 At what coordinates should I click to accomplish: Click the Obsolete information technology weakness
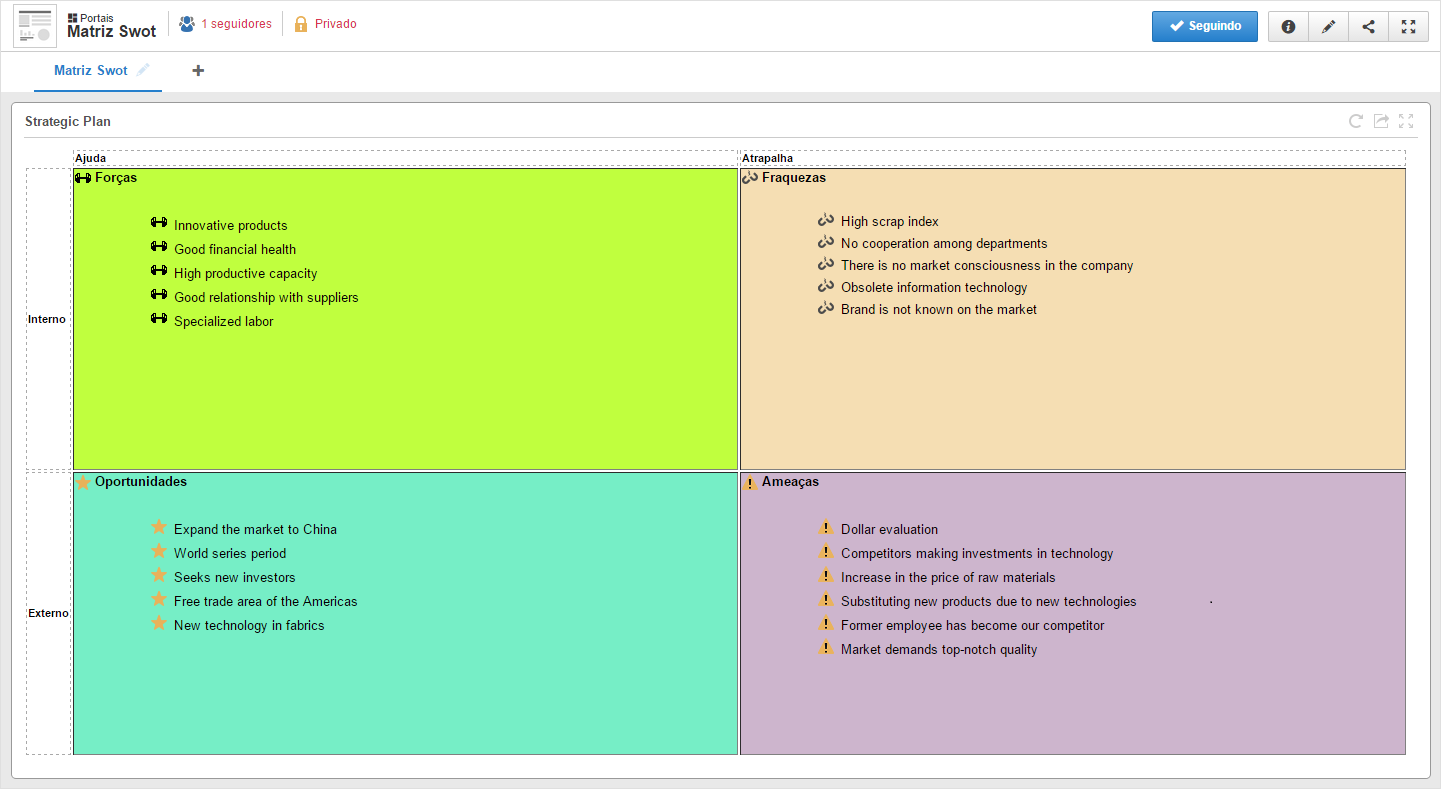[934, 288]
